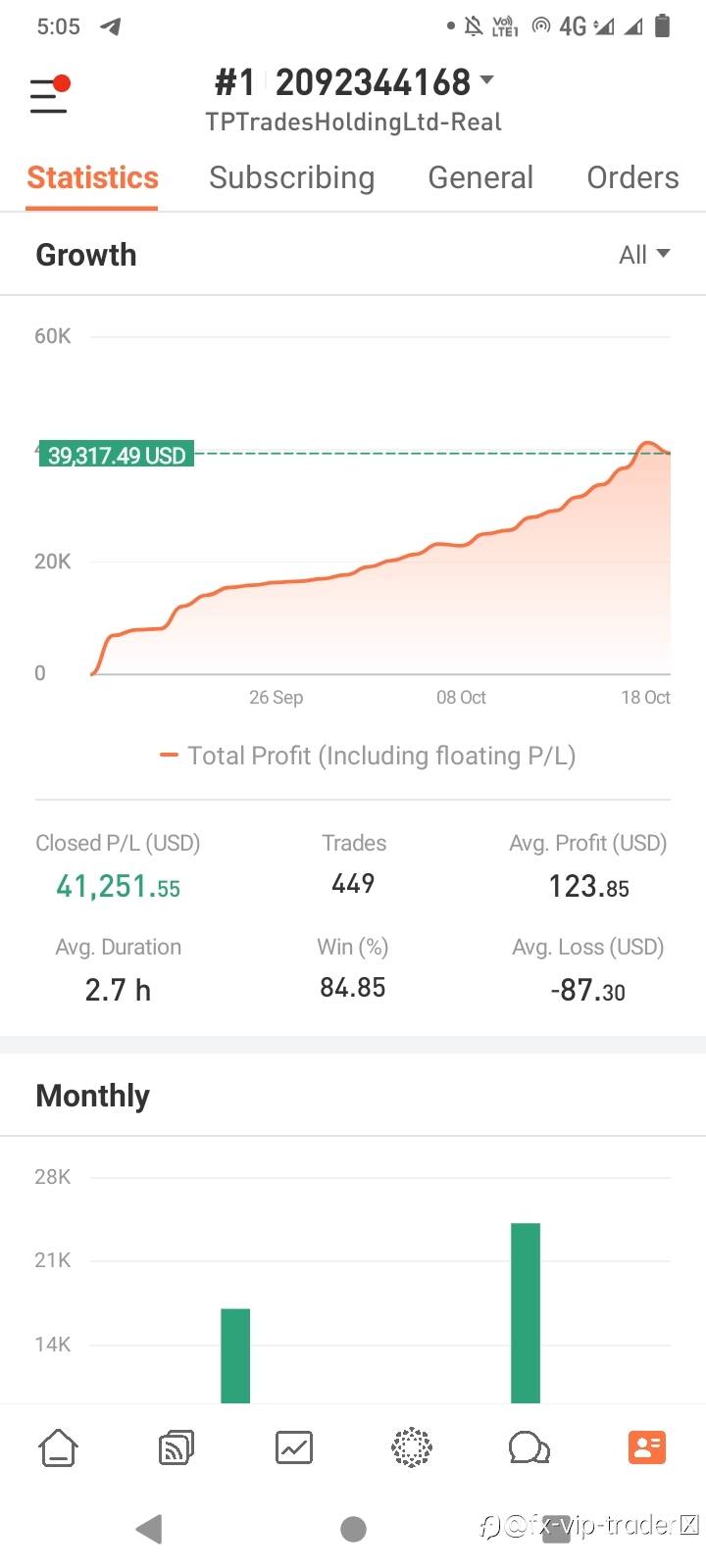This screenshot has height=1568, width=706.
Task: Switch to the General tab
Action: click(480, 177)
